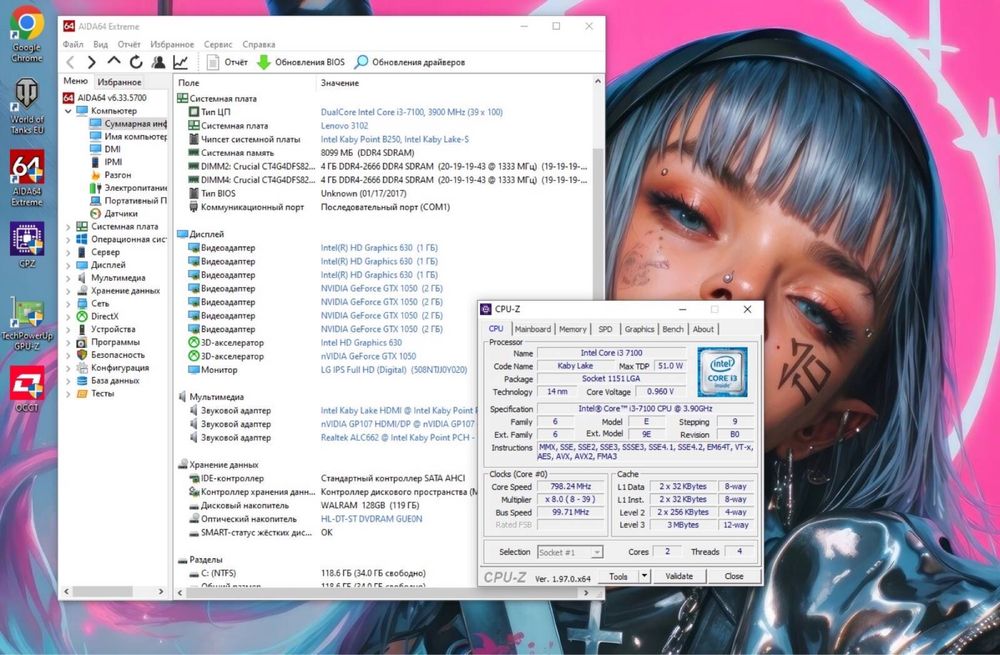Image resolution: width=1000 pixels, height=655 pixels.
Task: Switch to the Меню panel tab
Action: 75,81
